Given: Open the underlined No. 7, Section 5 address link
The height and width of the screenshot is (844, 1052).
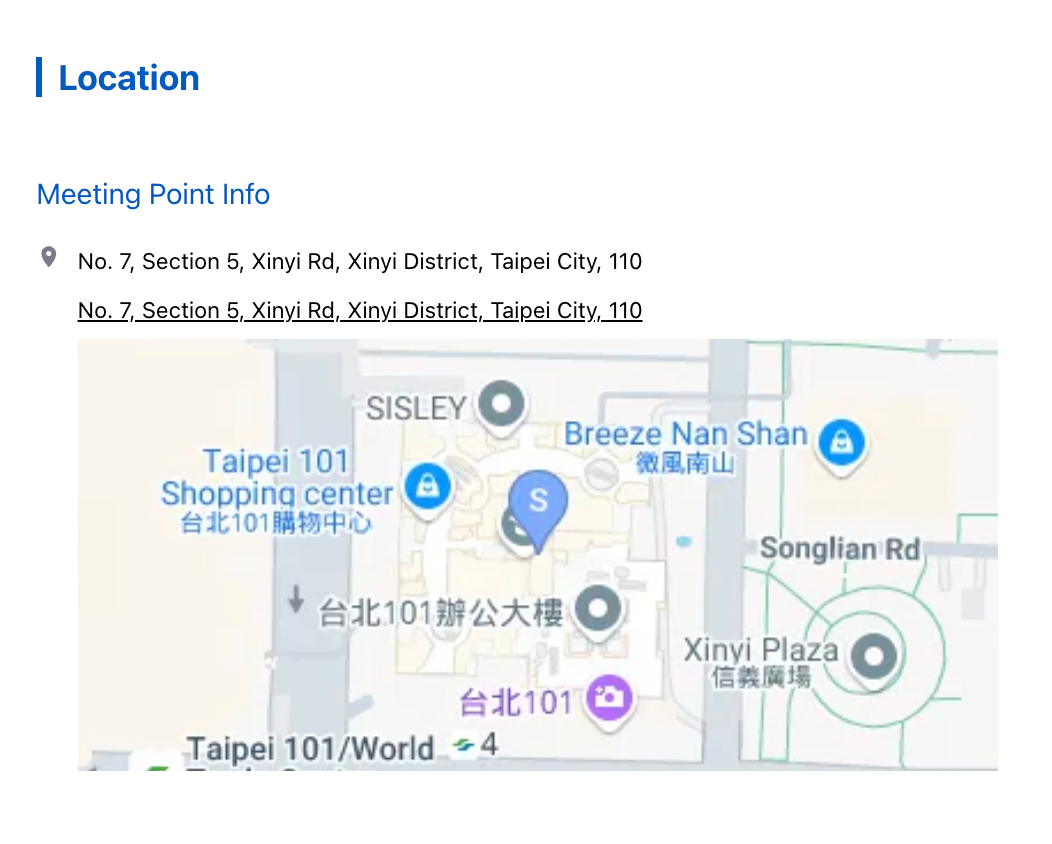Looking at the screenshot, I should (360, 311).
